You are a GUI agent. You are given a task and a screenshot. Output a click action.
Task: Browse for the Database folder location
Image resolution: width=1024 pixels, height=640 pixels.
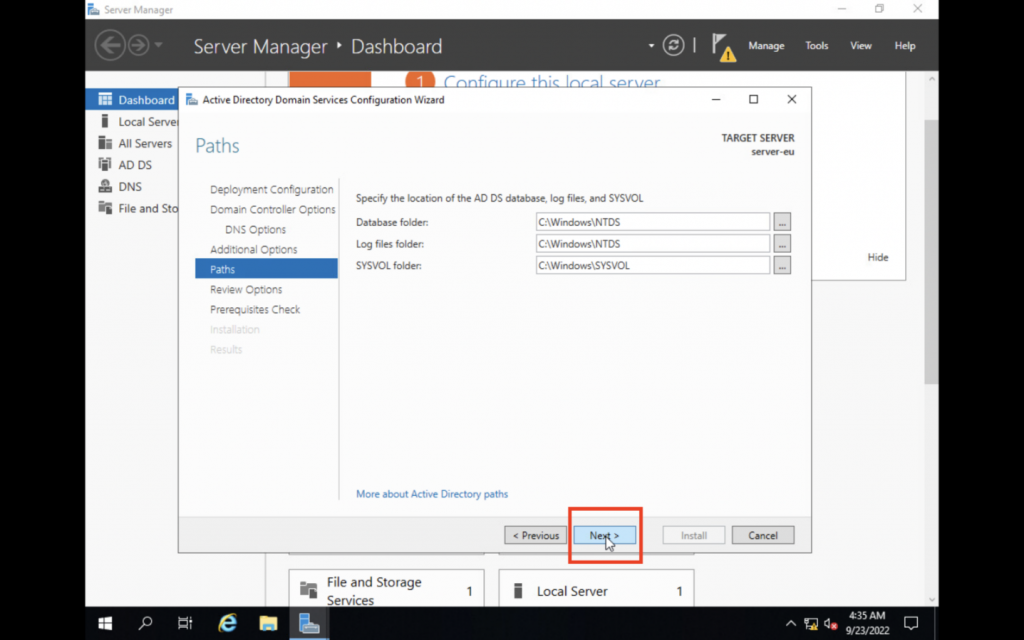click(782, 222)
